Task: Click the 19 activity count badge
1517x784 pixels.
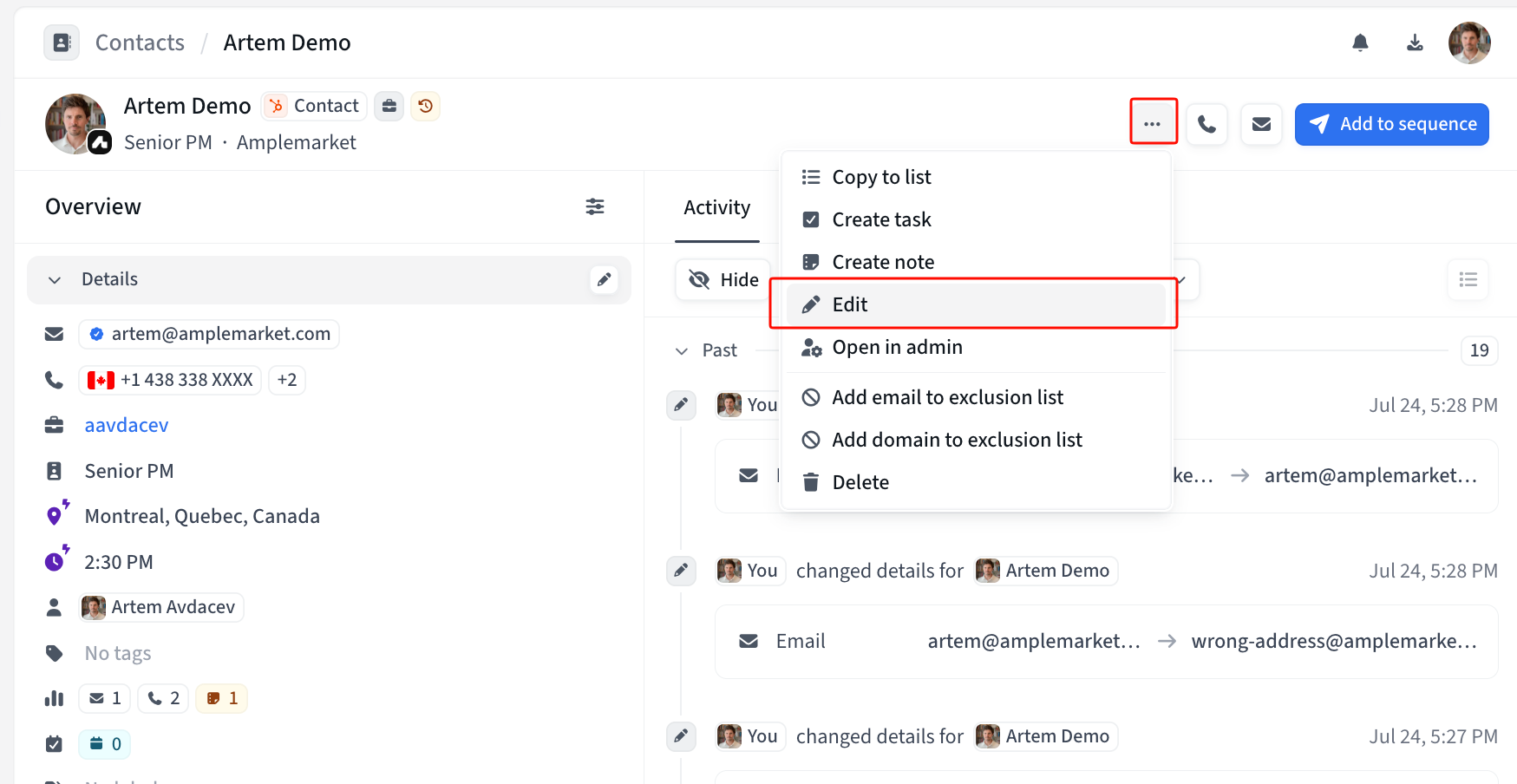Action: (1479, 350)
